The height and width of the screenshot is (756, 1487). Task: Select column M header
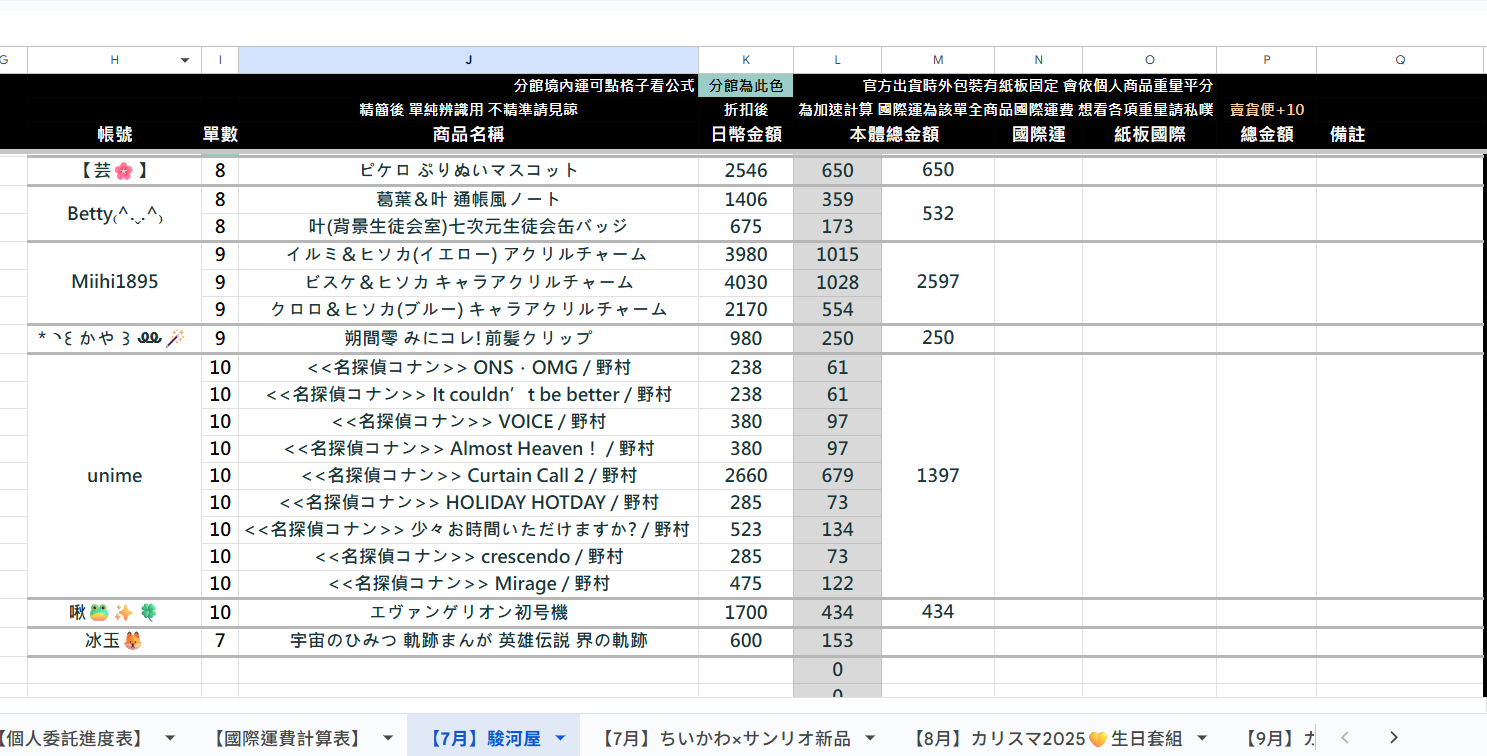coord(938,60)
